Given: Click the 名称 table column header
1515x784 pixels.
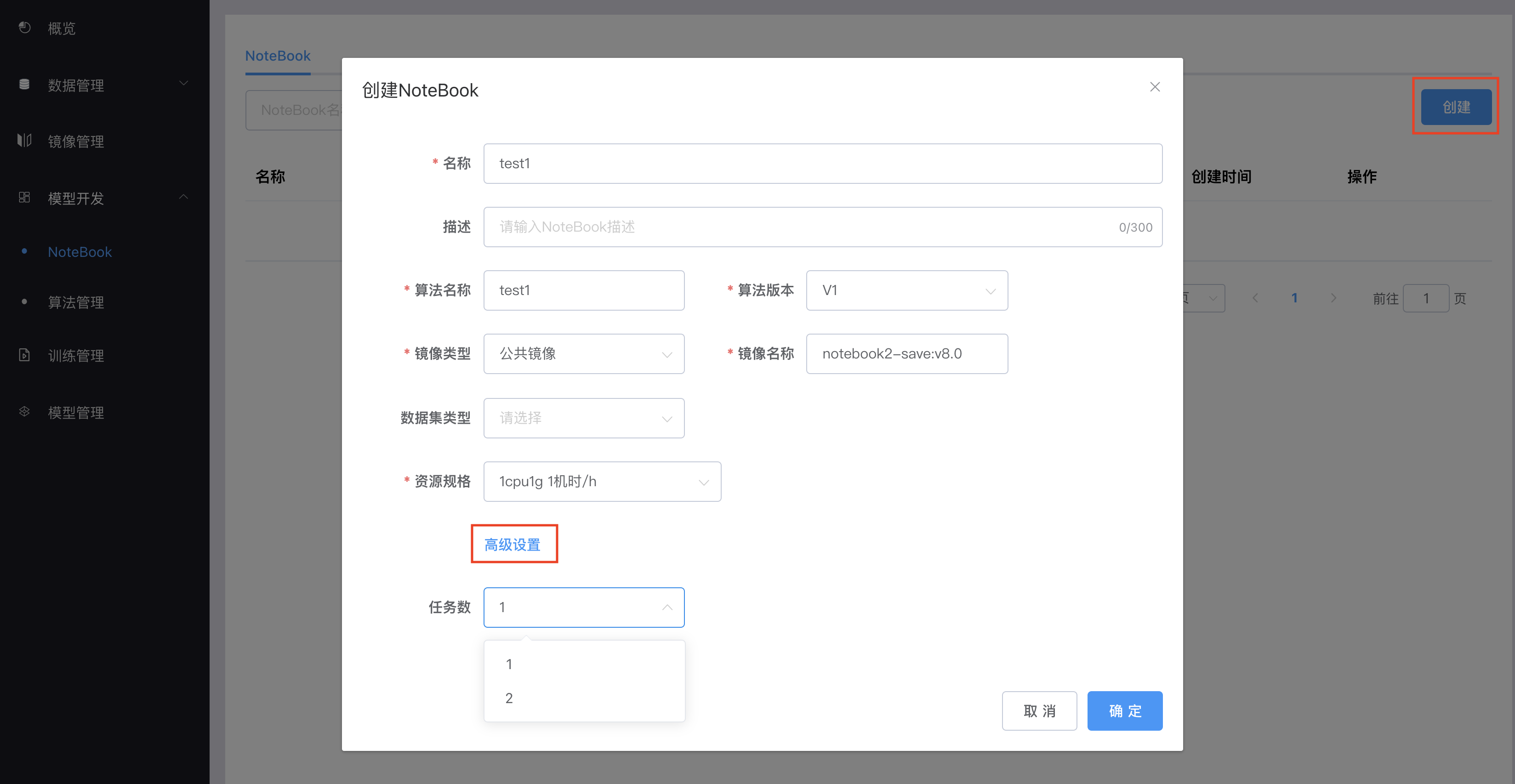Looking at the screenshot, I should pos(270,176).
